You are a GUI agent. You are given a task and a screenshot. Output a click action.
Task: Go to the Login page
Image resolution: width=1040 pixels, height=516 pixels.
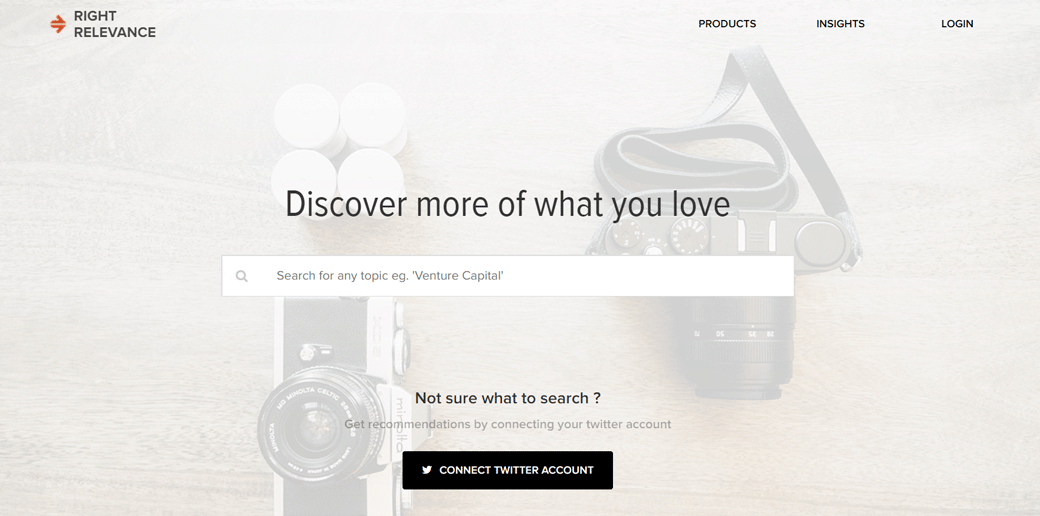point(957,24)
